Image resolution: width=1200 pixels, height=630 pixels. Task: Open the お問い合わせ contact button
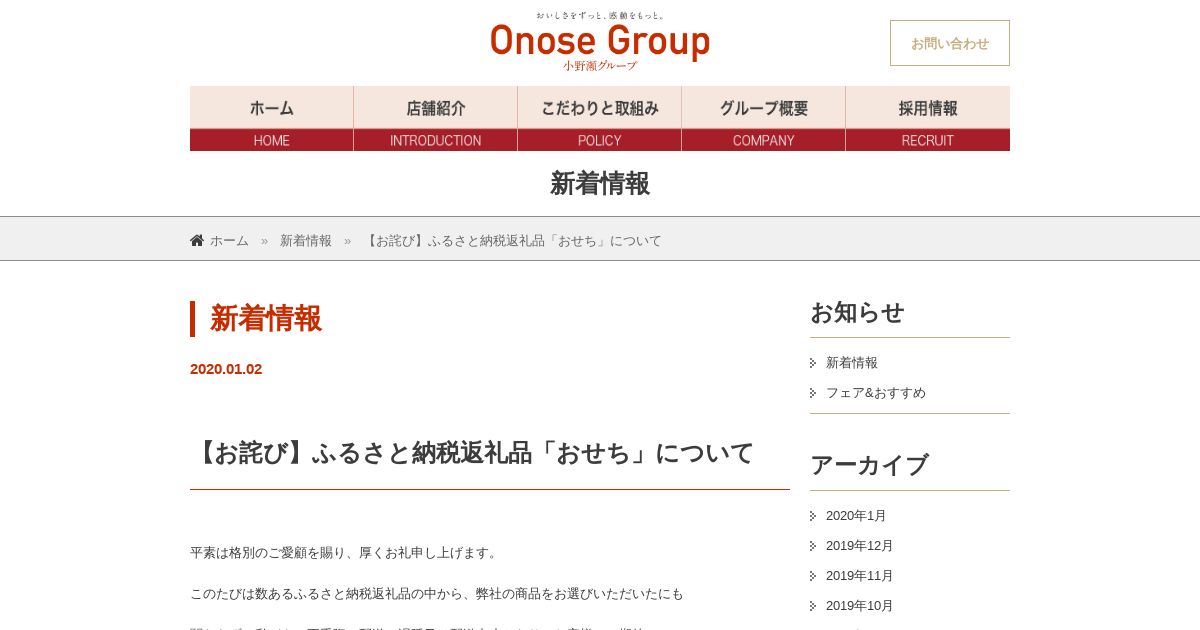pos(950,43)
